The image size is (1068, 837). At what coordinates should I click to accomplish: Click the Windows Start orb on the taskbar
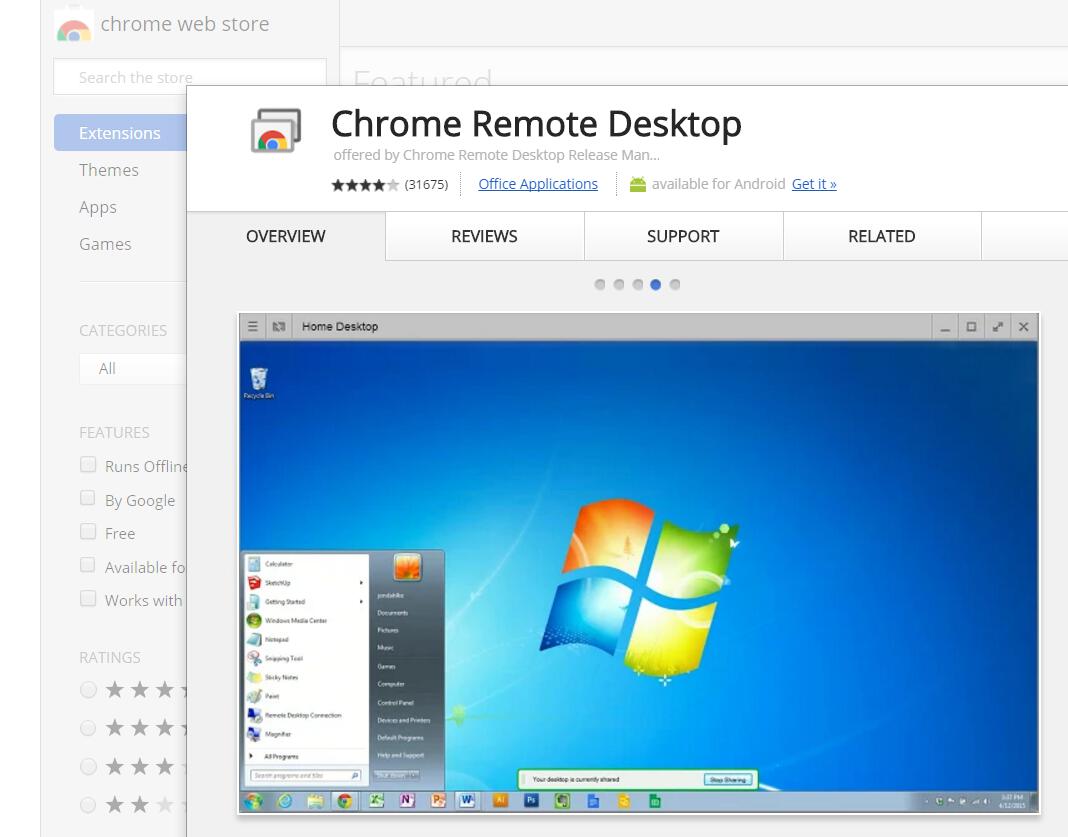(x=254, y=802)
